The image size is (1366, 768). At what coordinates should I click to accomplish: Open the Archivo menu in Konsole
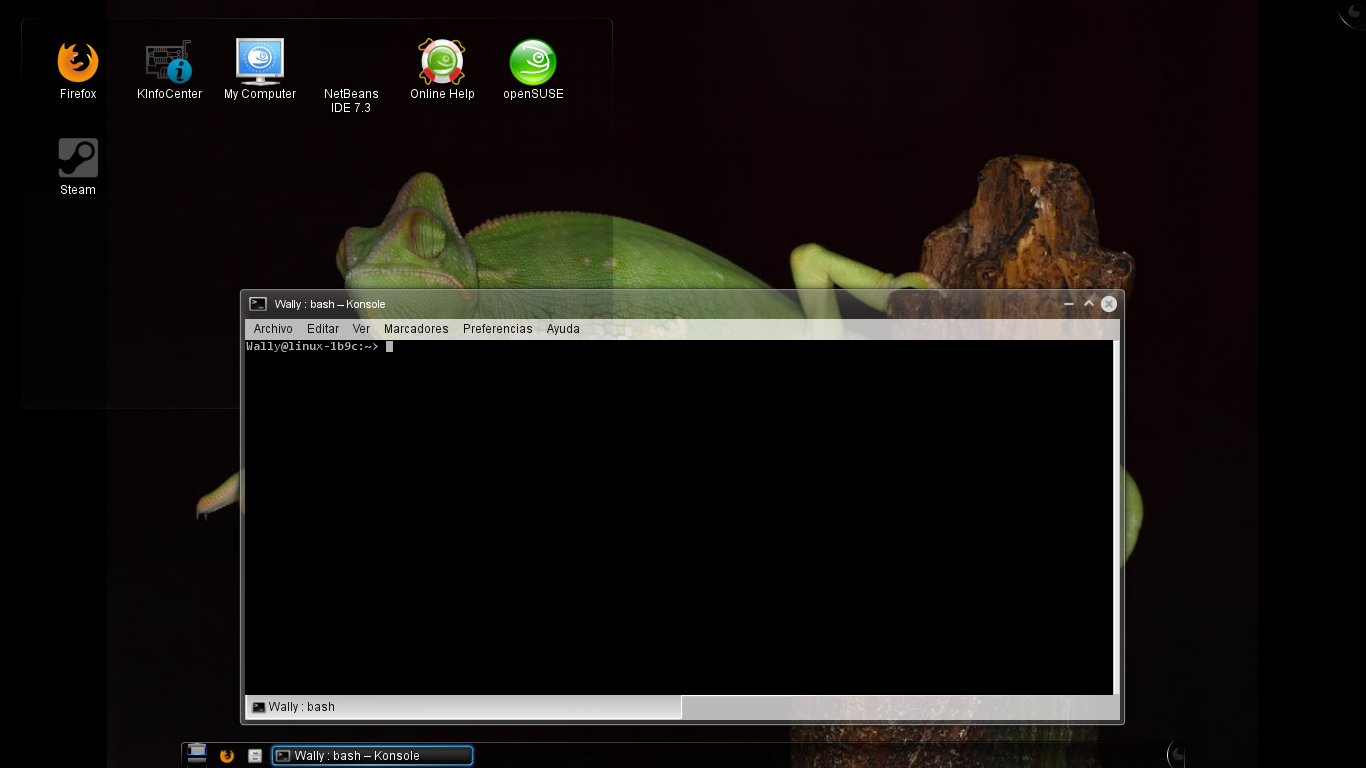pyautogui.click(x=272, y=328)
